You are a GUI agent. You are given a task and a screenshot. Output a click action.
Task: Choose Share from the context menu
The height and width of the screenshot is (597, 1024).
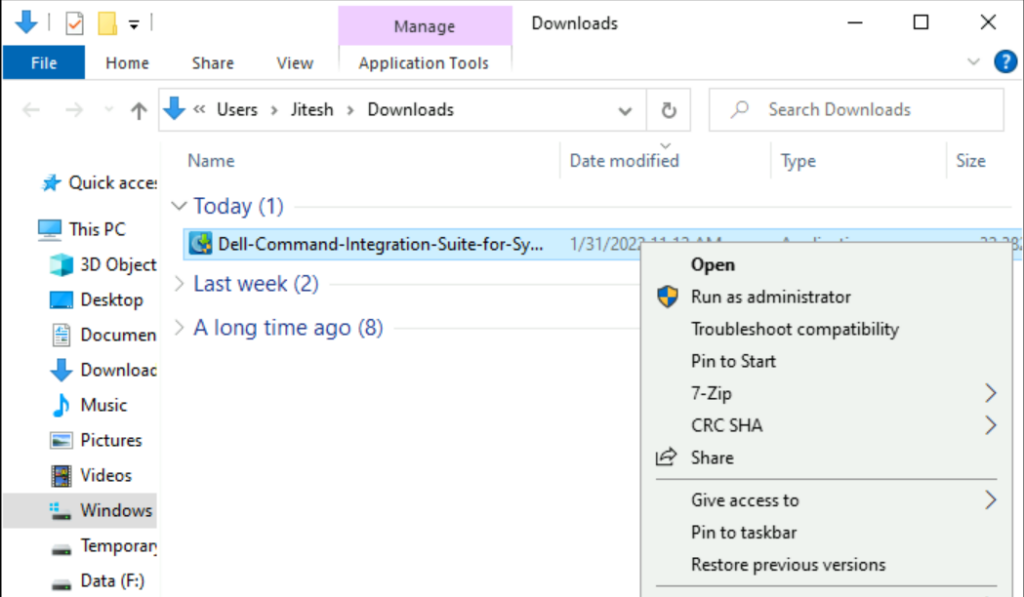click(x=712, y=457)
